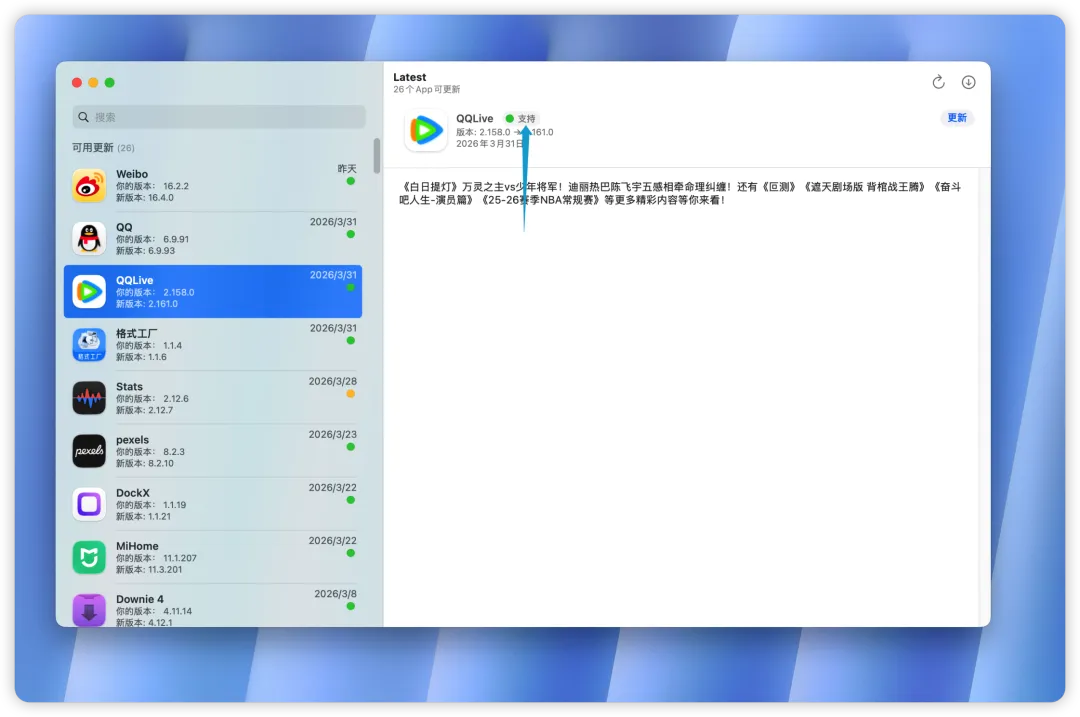
Task: Select the QQ row title
Action: [x=124, y=227]
